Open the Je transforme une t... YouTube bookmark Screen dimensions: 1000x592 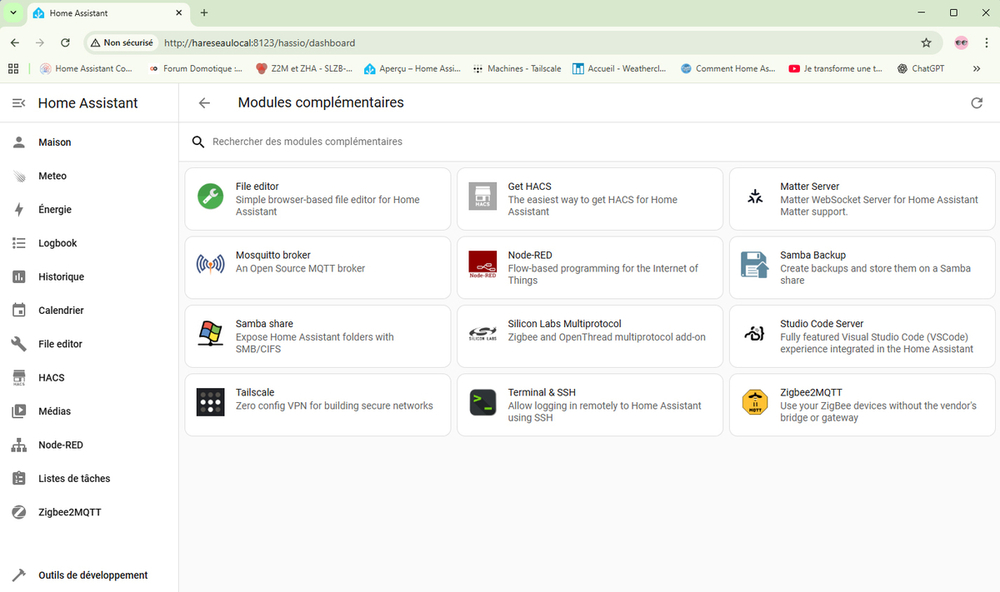835,68
